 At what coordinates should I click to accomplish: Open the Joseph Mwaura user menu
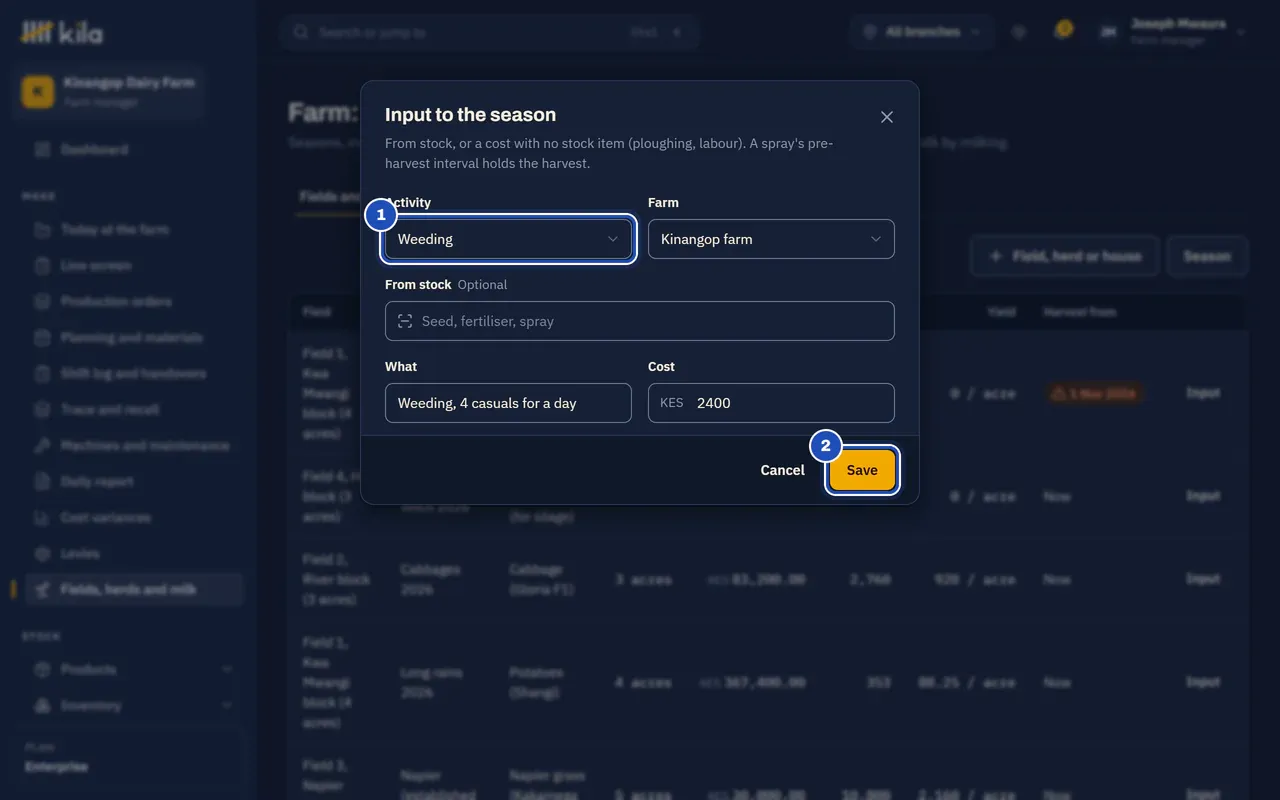pyautogui.click(x=1173, y=32)
